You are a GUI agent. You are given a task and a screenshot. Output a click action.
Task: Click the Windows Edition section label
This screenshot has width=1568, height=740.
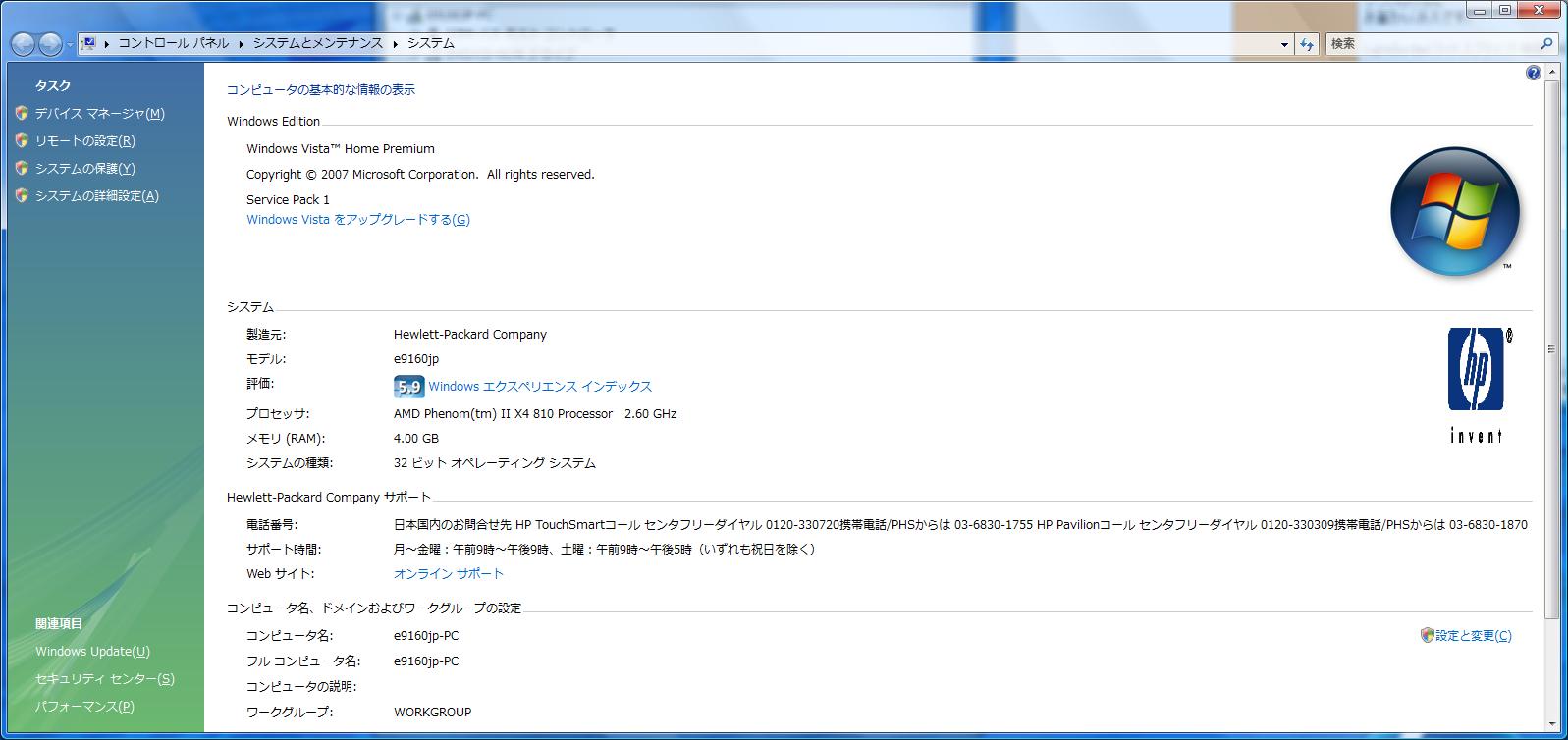273,122
